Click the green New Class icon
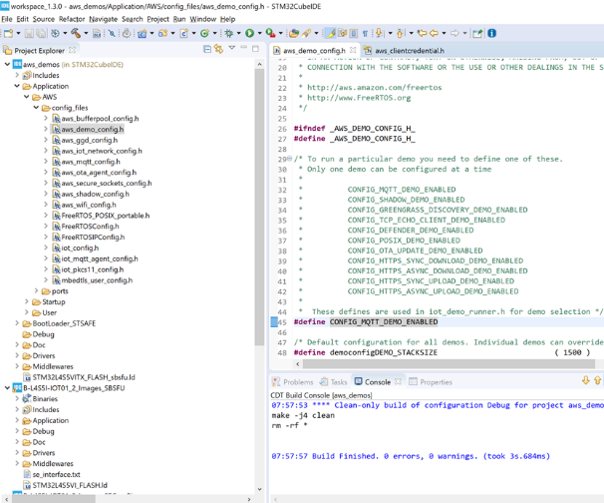 point(205,34)
